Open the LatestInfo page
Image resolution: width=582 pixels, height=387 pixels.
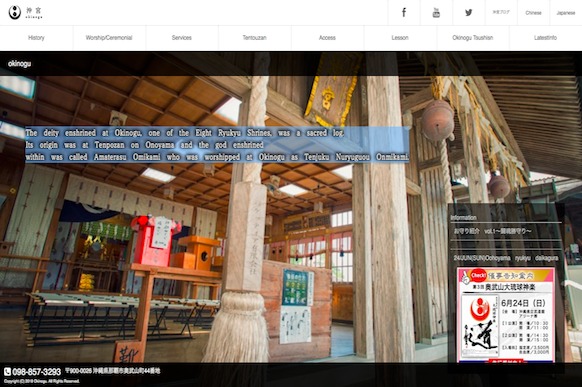pyautogui.click(x=546, y=38)
